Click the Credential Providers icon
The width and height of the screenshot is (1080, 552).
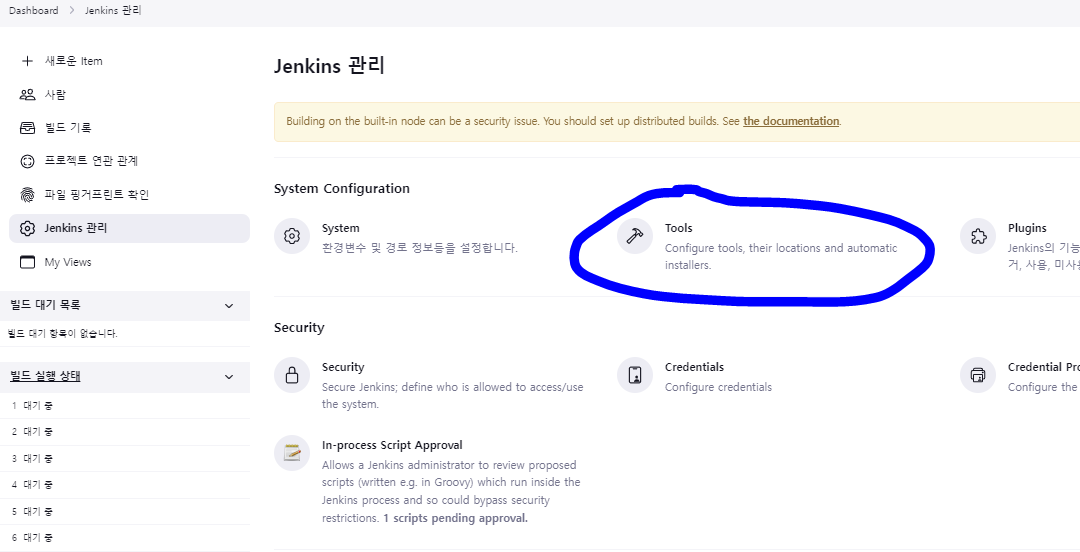pyautogui.click(x=977, y=375)
